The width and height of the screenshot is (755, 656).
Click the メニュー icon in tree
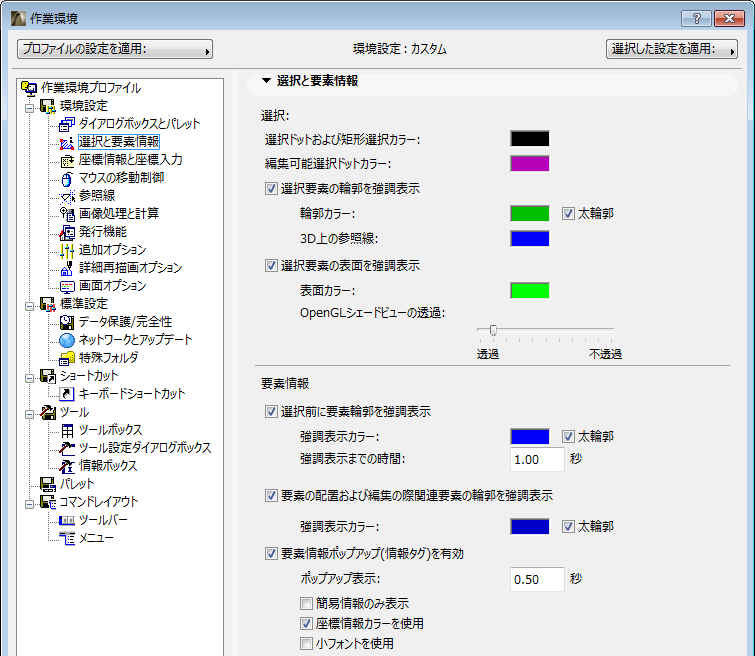(x=66, y=538)
